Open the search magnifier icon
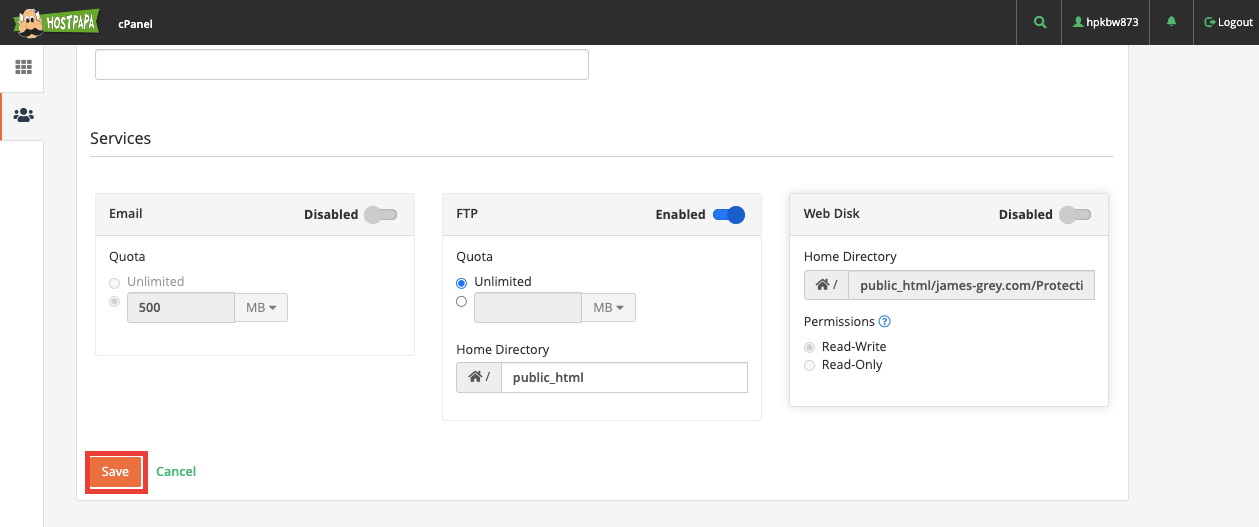Screen dimensions: 1259x527 (x=1039, y=22)
